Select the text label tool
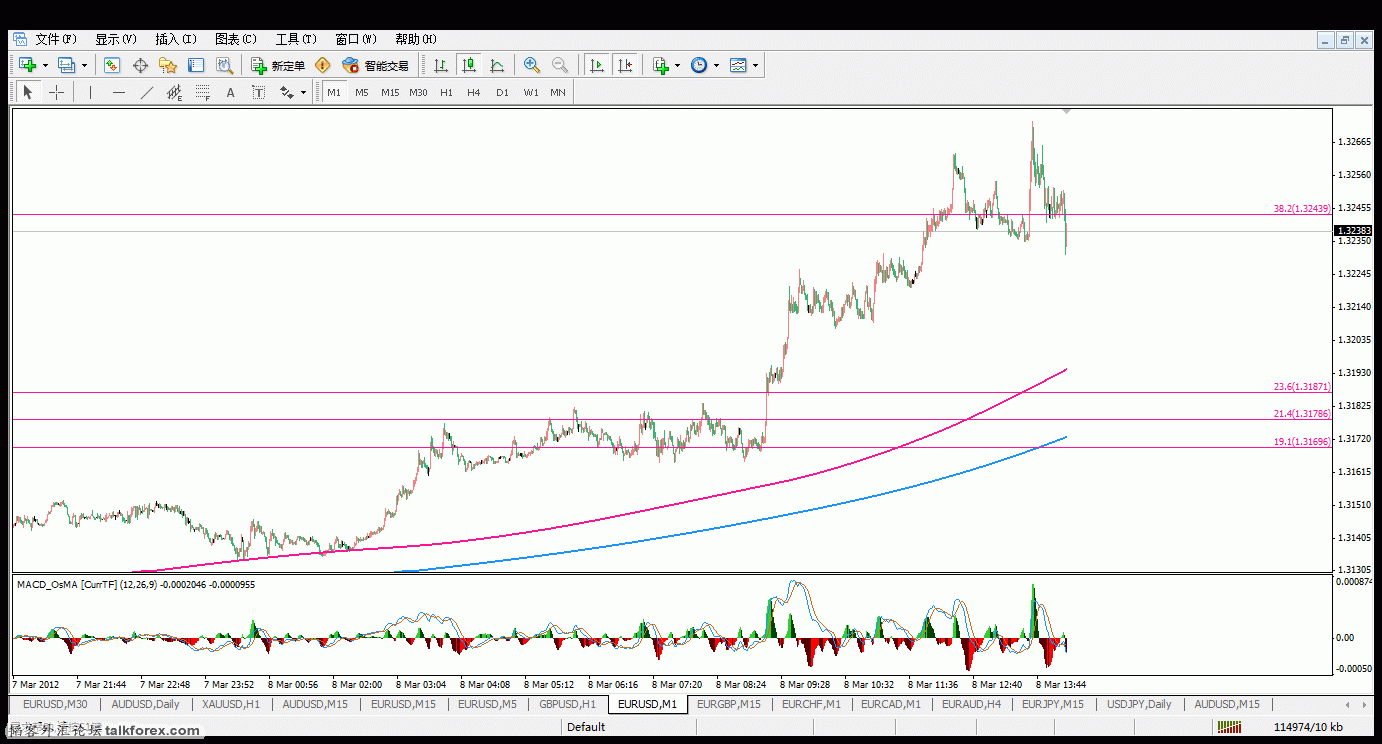Viewport: 1382px width, 744px height. tap(258, 92)
